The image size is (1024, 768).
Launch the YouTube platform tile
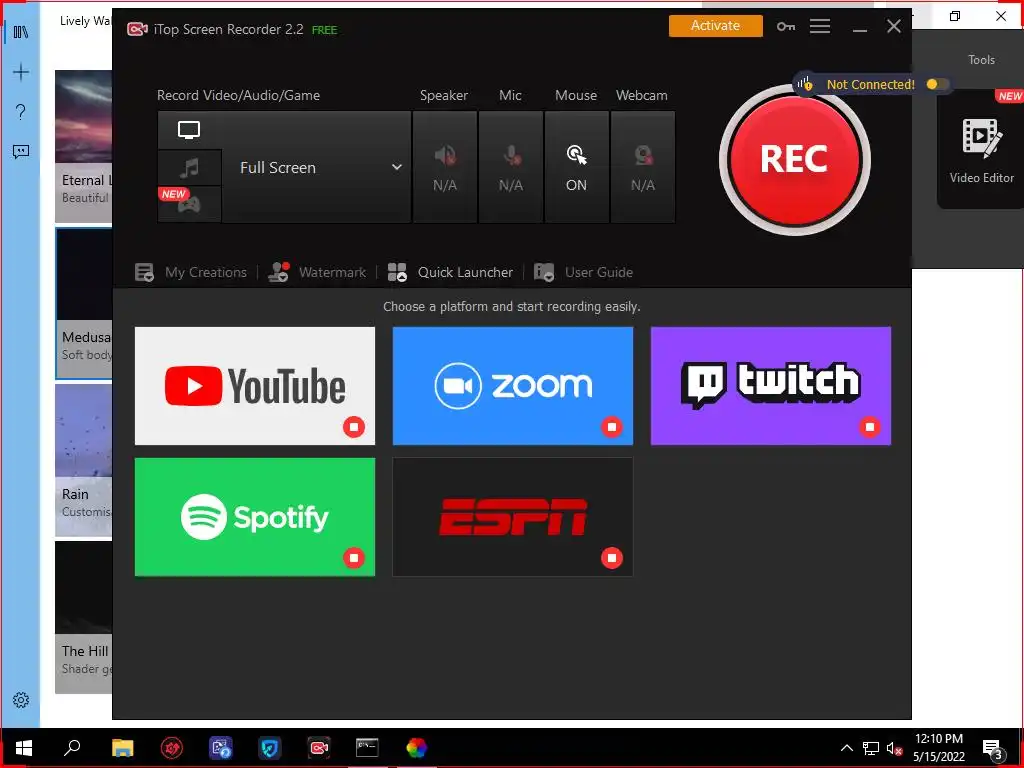(x=255, y=386)
